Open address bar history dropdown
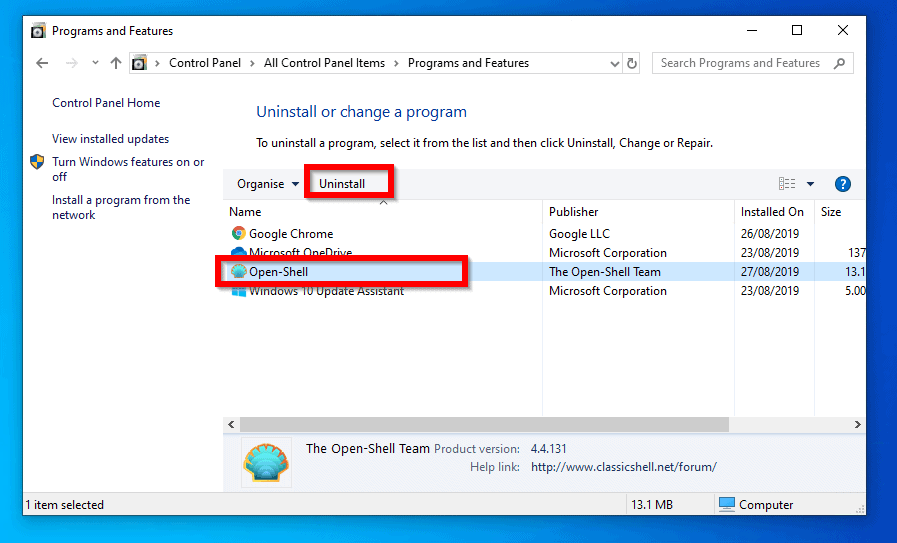This screenshot has width=897, height=543. pos(614,64)
